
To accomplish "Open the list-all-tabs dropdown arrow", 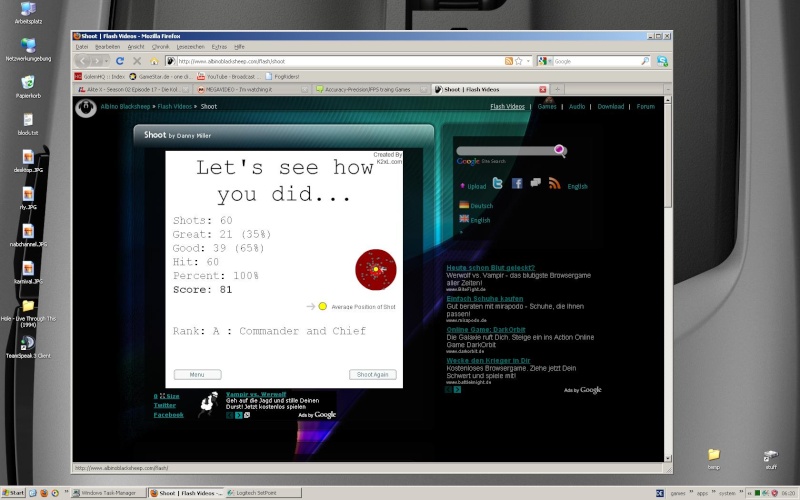I will pos(667,89).
